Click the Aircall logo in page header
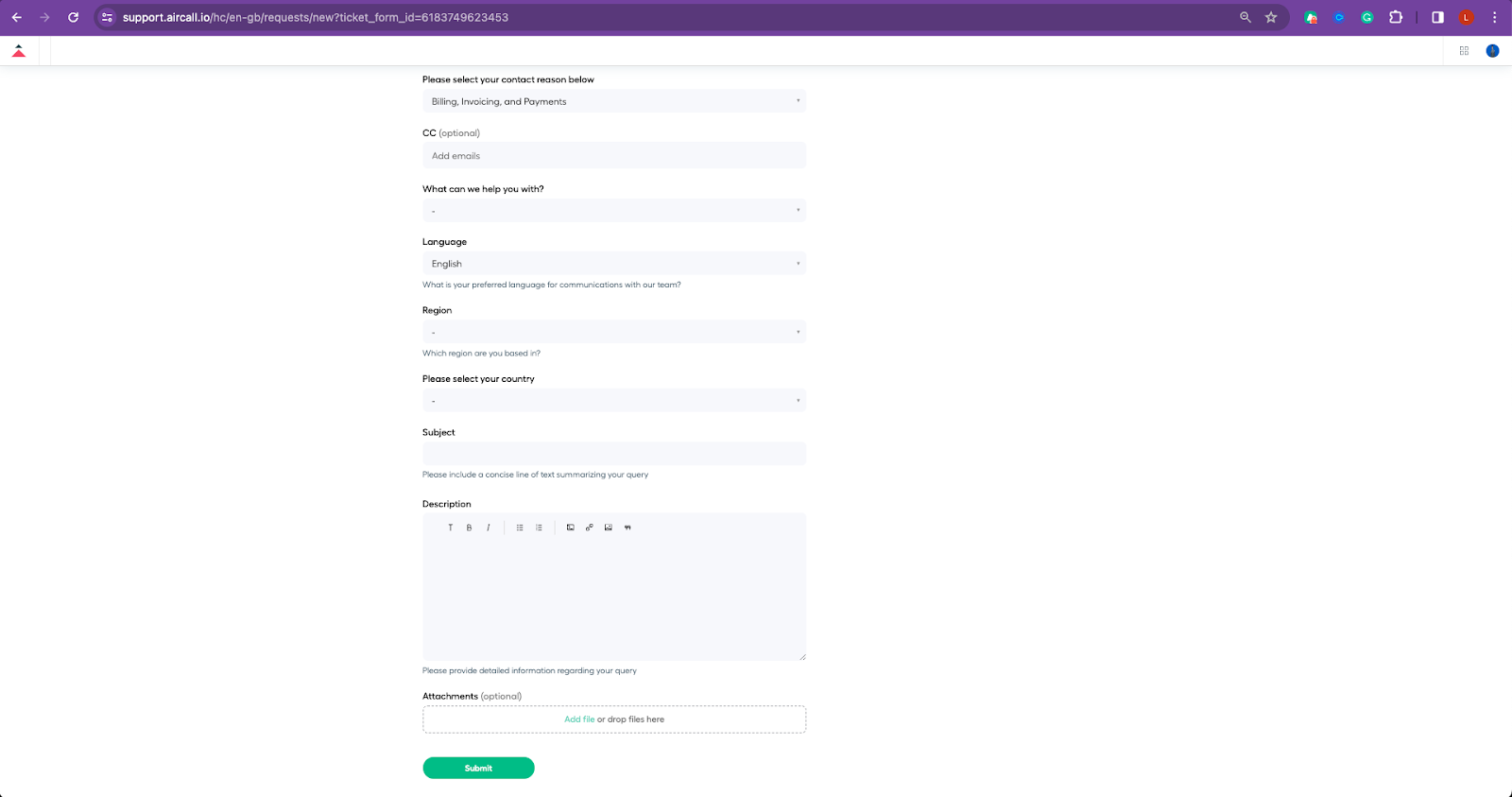1512x797 pixels. click(x=18, y=51)
